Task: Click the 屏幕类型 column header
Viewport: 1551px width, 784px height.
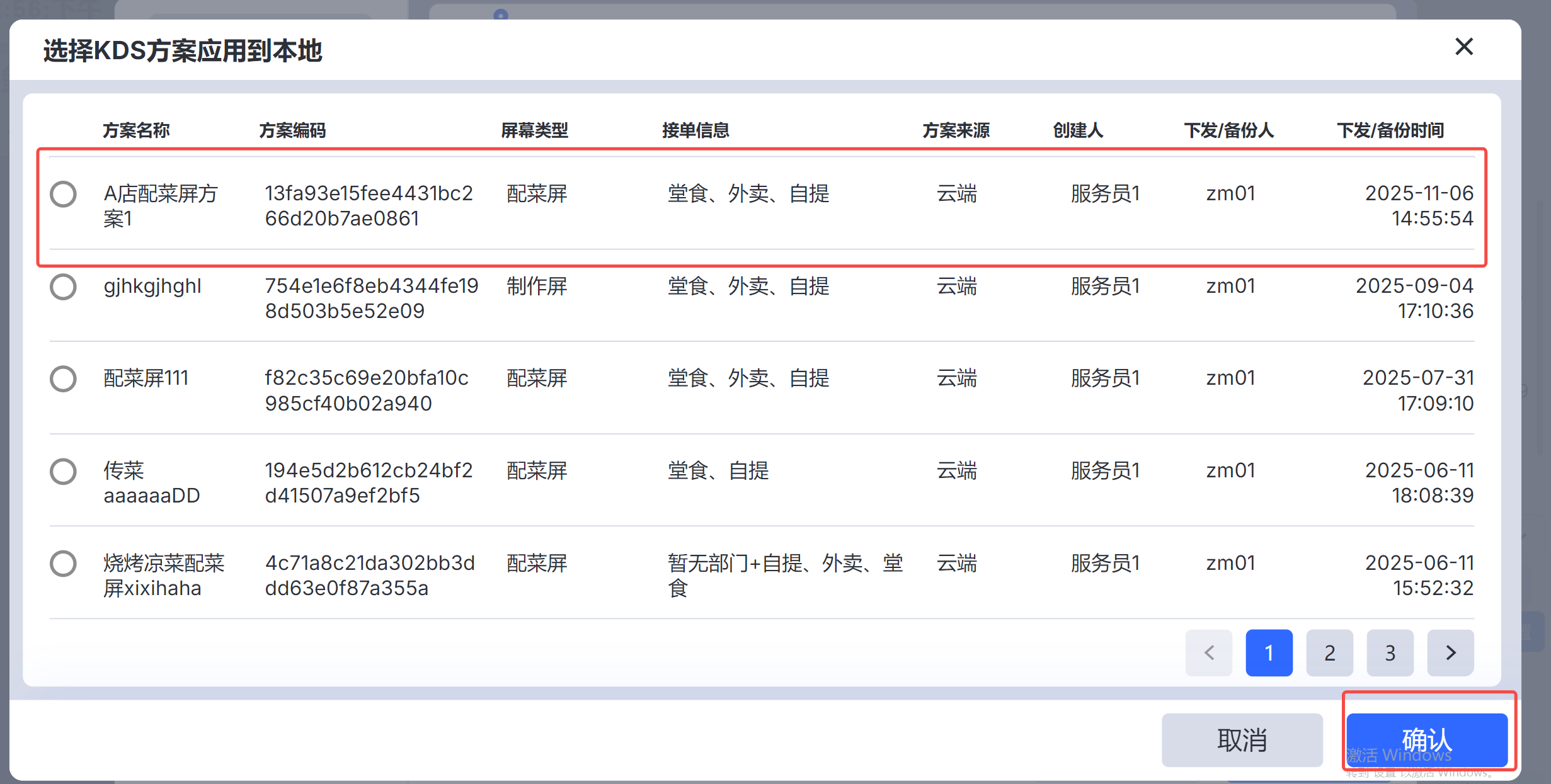Action: tap(534, 130)
